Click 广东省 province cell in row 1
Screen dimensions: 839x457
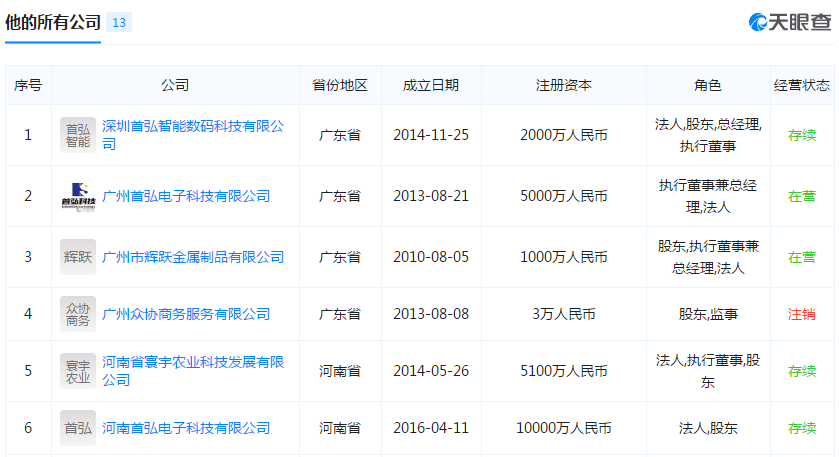[340, 135]
